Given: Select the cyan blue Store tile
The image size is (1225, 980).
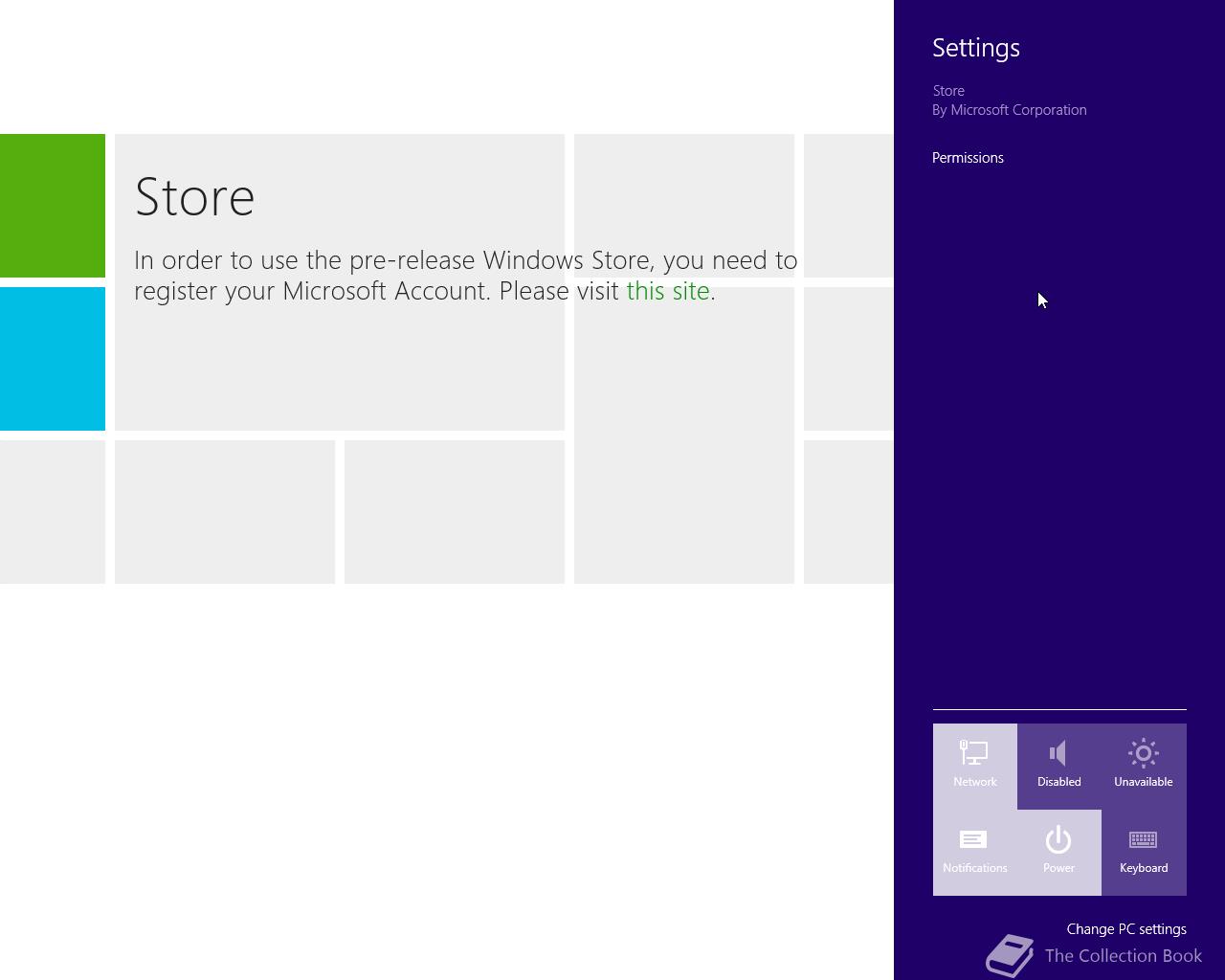Looking at the screenshot, I should (x=53, y=359).
